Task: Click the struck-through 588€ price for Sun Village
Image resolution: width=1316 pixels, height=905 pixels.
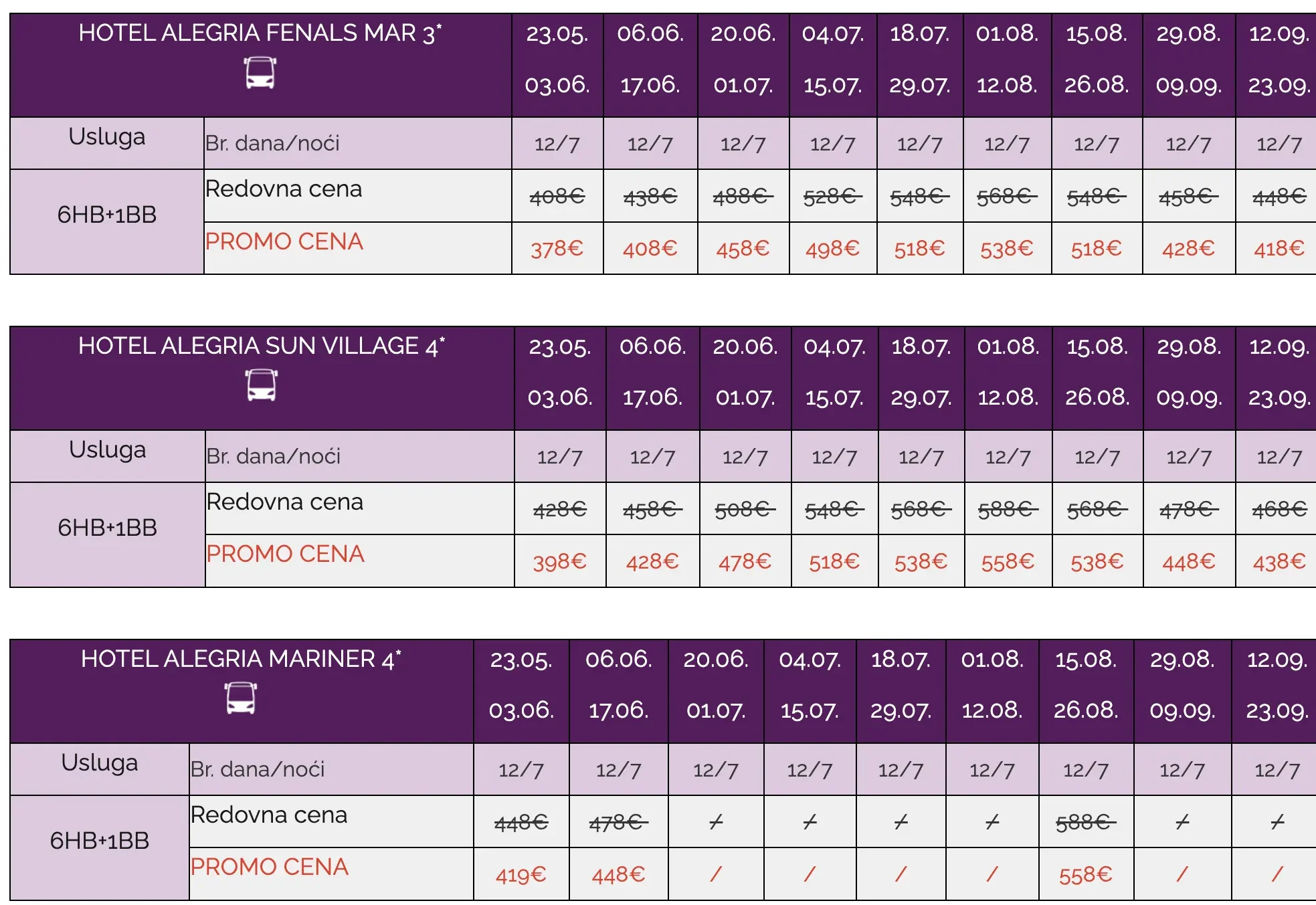Action: coord(1008,510)
